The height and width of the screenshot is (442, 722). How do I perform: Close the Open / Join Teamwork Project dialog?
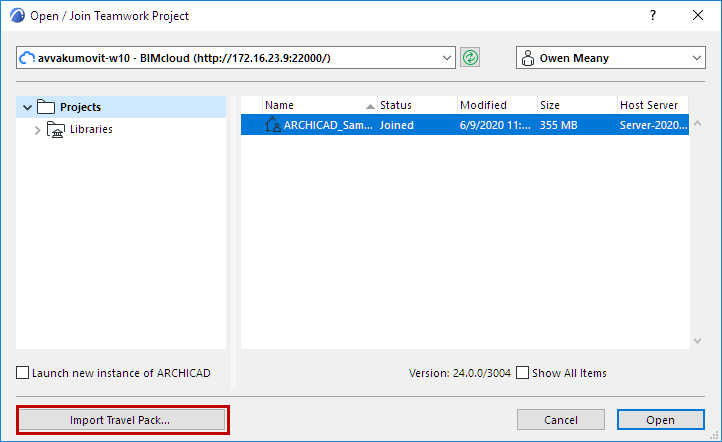pyautogui.click(x=698, y=15)
